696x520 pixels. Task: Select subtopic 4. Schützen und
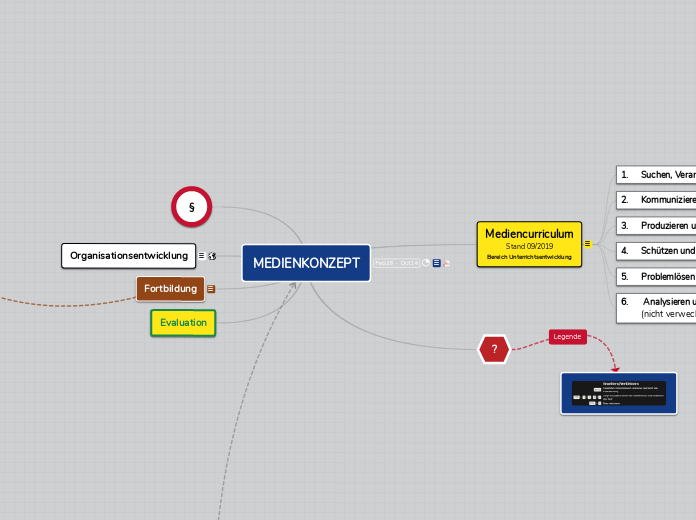point(656,251)
